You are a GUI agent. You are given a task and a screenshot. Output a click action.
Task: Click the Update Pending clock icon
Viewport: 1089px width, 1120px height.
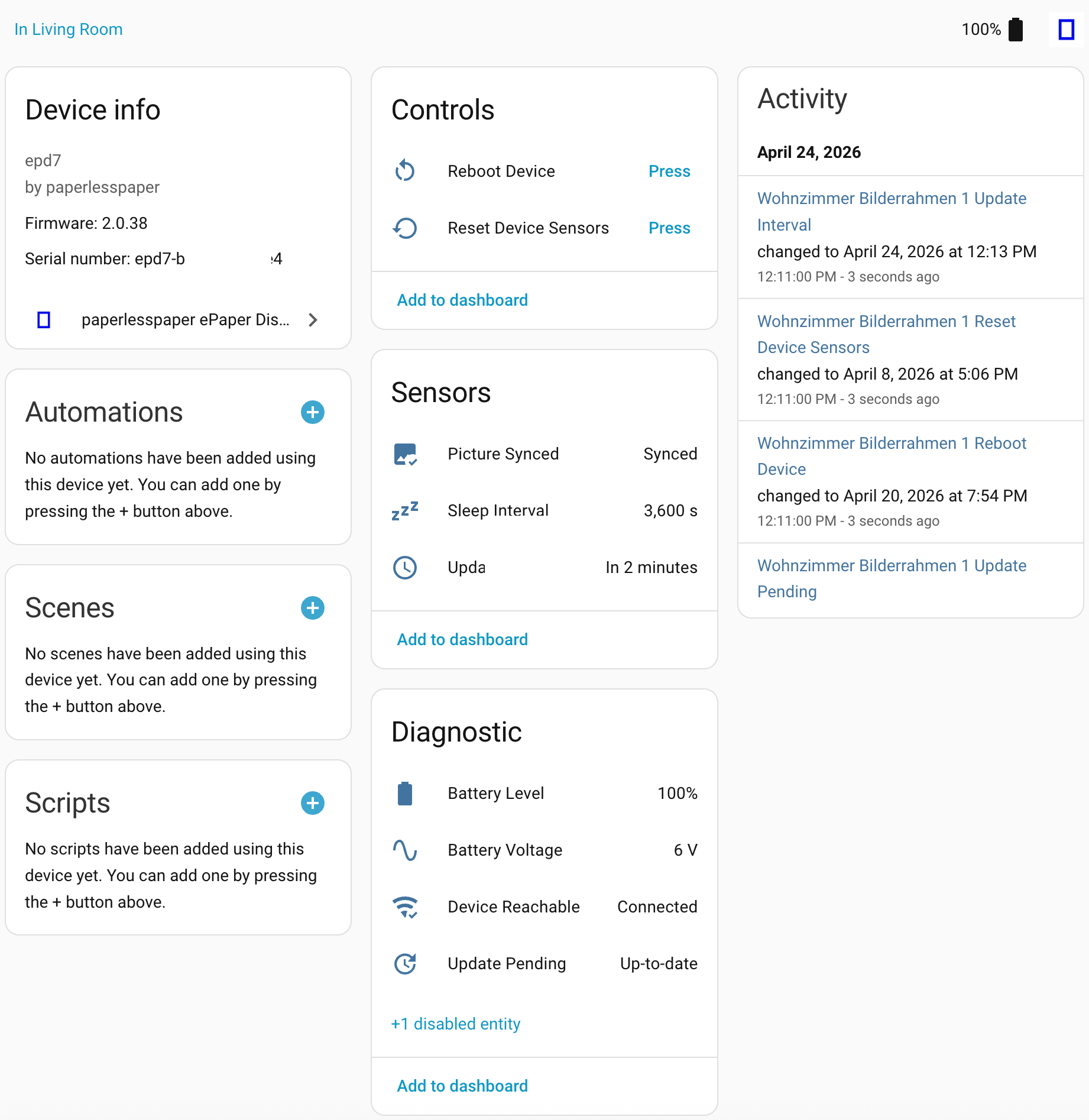[x=405, y=963]
